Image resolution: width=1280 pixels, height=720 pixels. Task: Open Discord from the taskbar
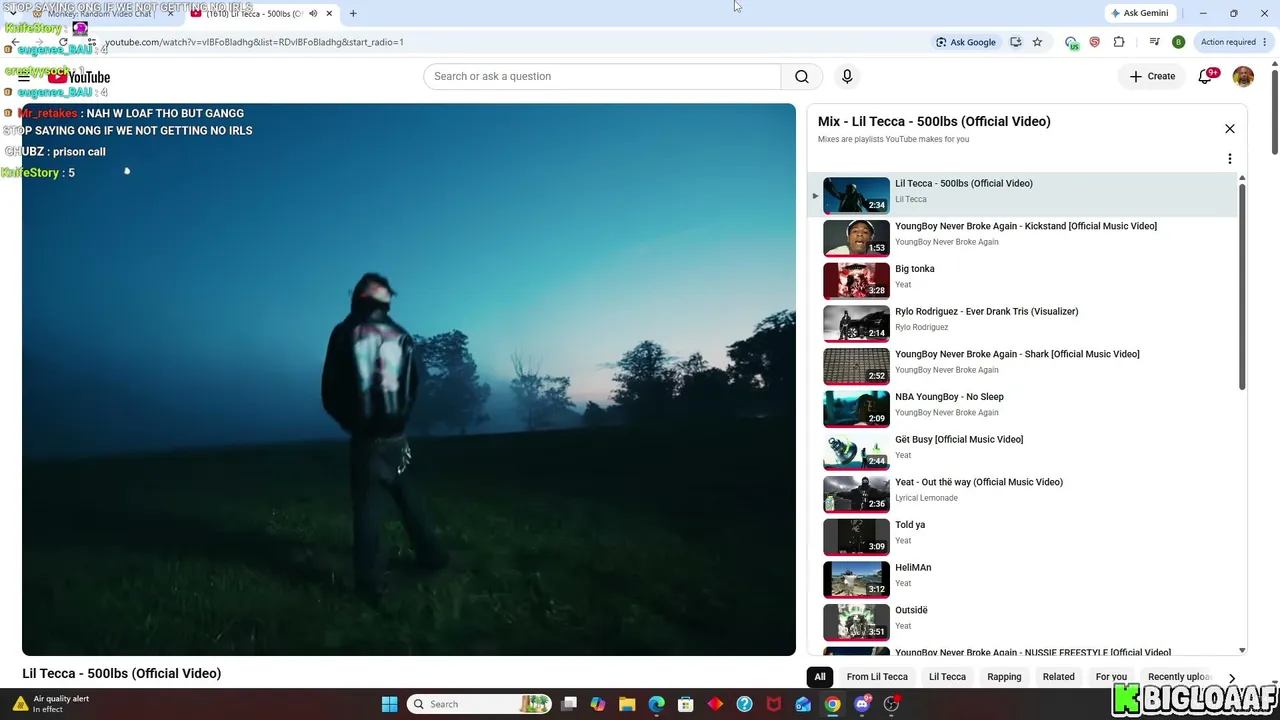[862, 704]
